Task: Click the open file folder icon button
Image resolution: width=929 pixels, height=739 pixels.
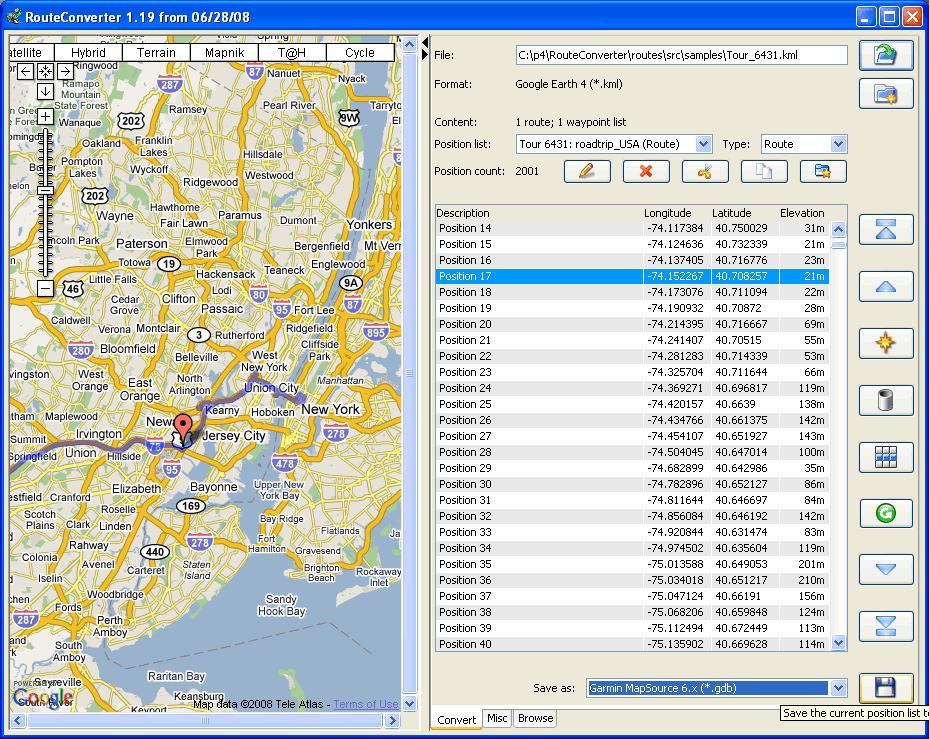Action: point(886,55)
